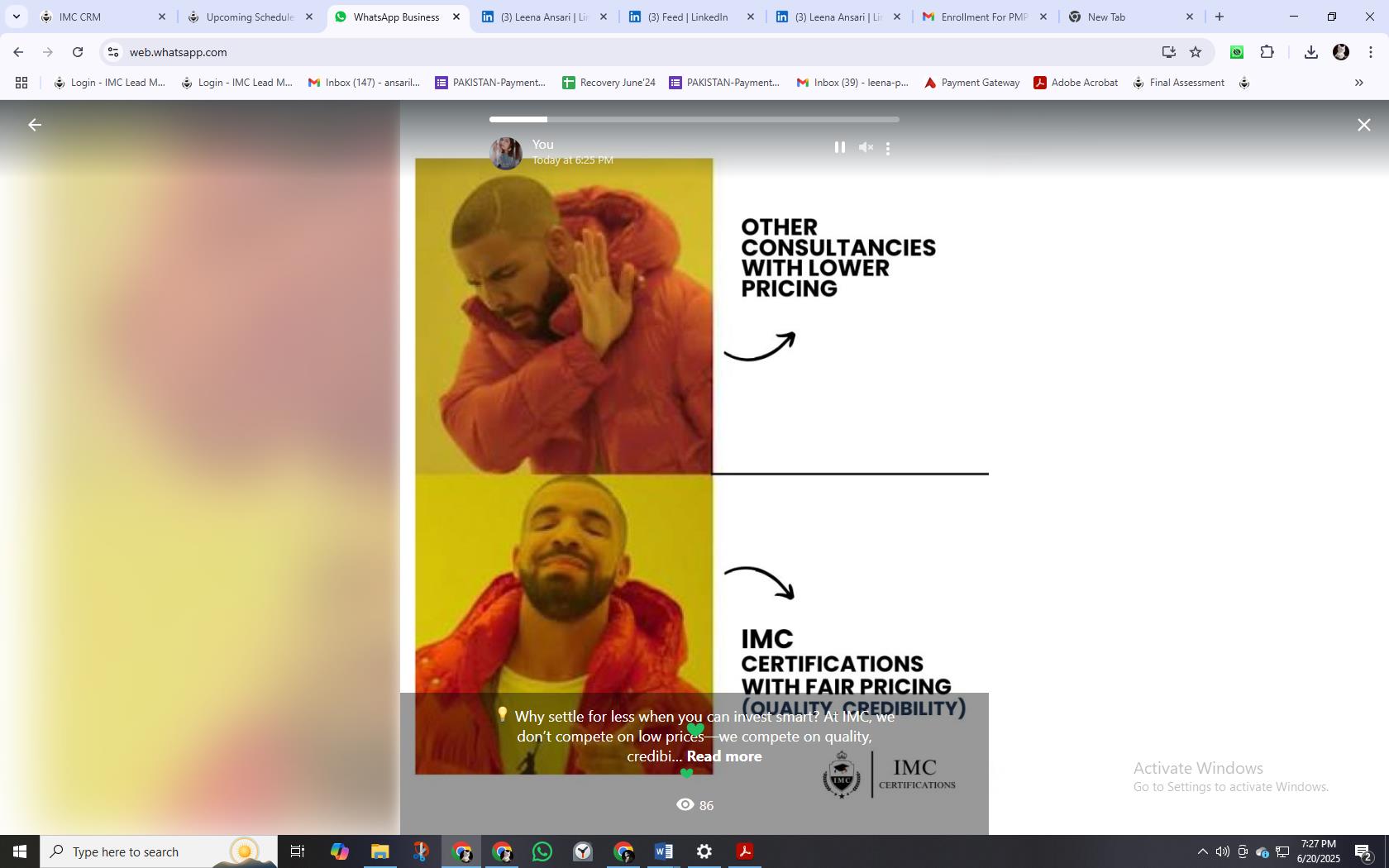Open Windows Start menu
1389x868 pixels.
pyautogui.click(x=20, y=851)
